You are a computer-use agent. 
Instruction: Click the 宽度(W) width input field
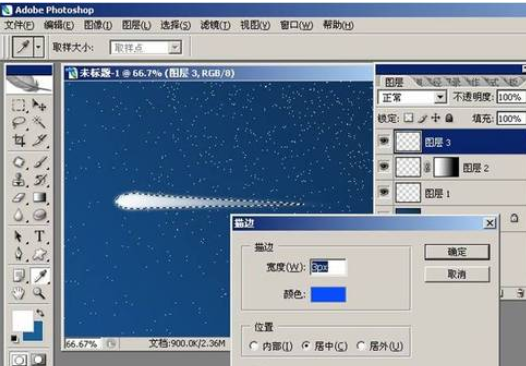(328, 267)
